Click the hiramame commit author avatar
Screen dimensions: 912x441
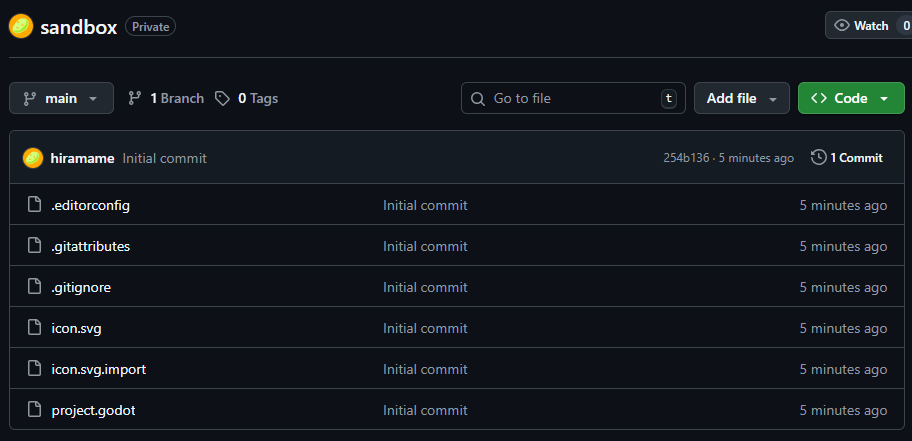34,158
